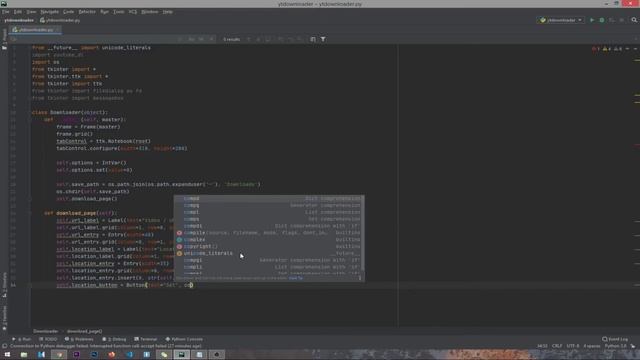Open the Window menu
The width and height of the screenshot is (640, 360).
pos(149,12)
